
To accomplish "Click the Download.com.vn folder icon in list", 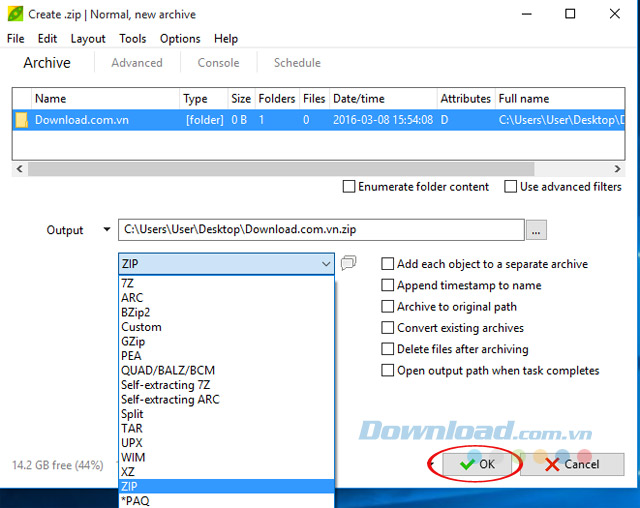I will click(x=22, y=120).
